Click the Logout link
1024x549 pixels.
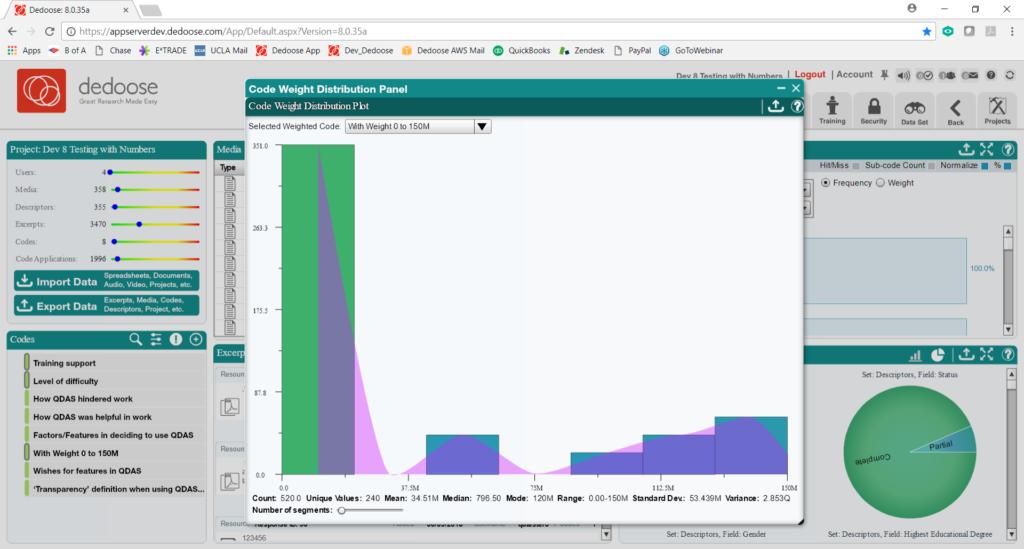[810, 74]
